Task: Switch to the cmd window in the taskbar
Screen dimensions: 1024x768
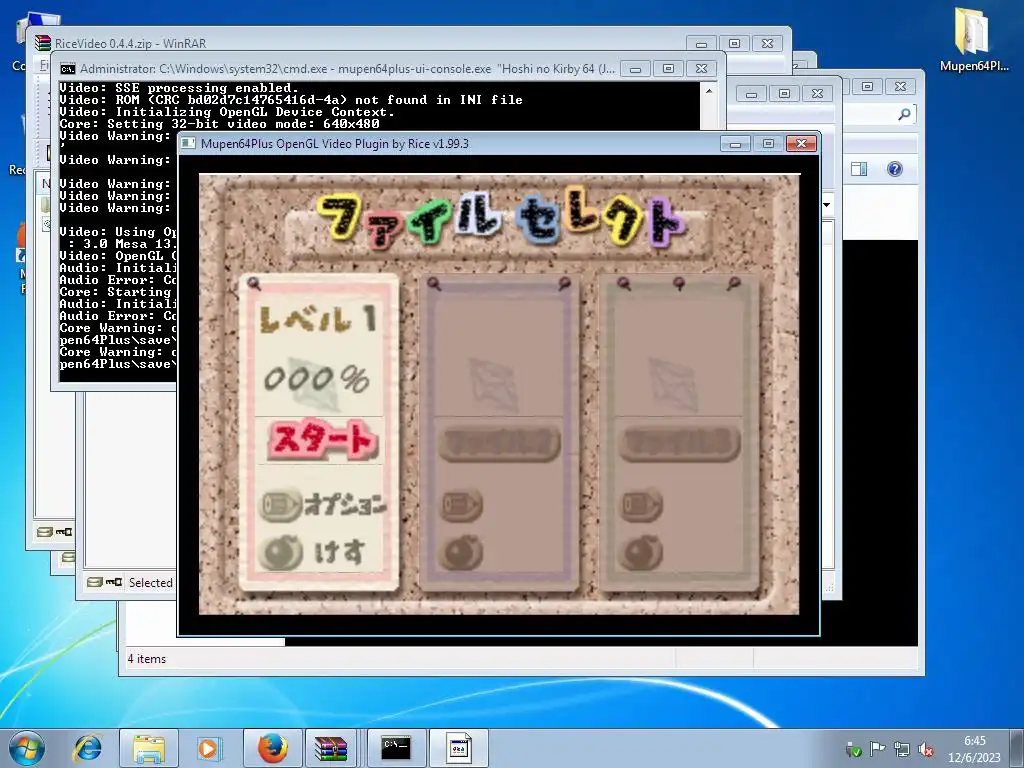Action: click(x=396, y=748)
